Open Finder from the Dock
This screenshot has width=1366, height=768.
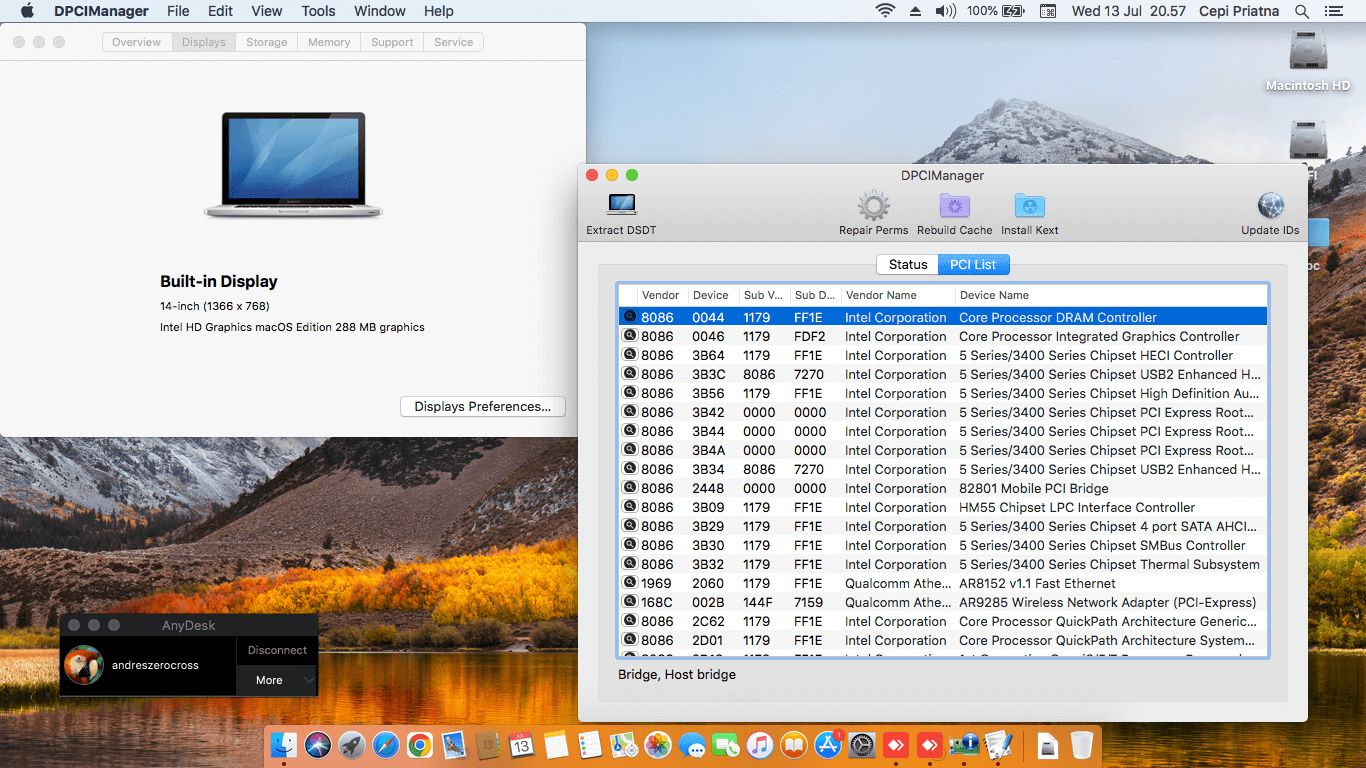point(285,744)
